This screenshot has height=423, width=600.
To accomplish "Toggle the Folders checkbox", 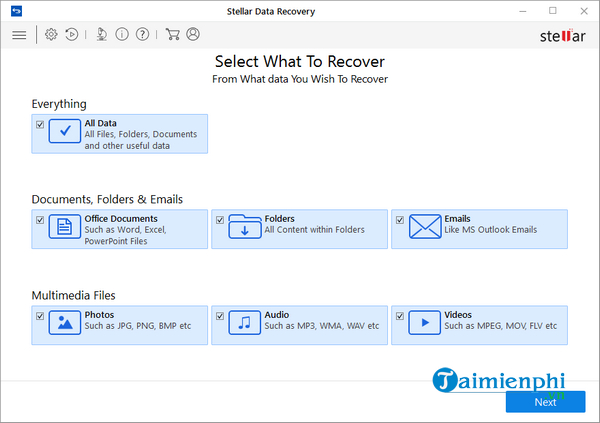I will click(219, 220).
